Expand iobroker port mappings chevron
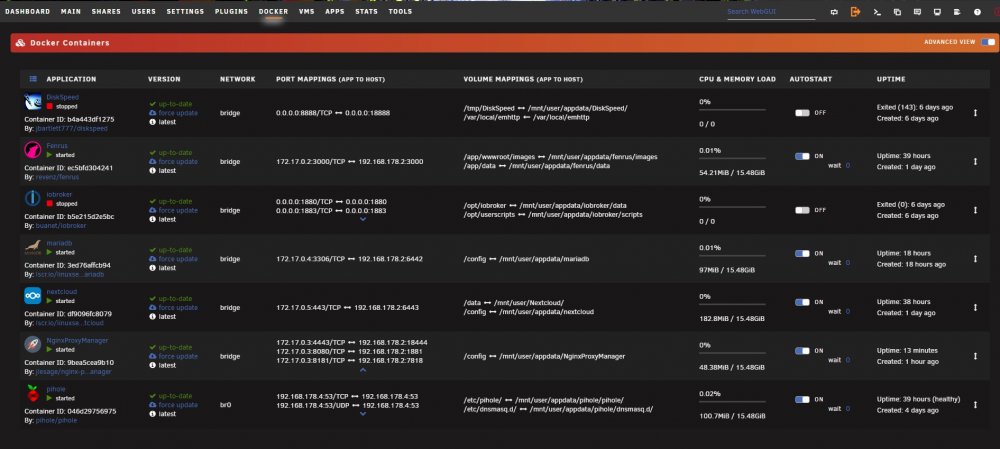This screenshot has height=449, width=1000. (x=363, y=219)
